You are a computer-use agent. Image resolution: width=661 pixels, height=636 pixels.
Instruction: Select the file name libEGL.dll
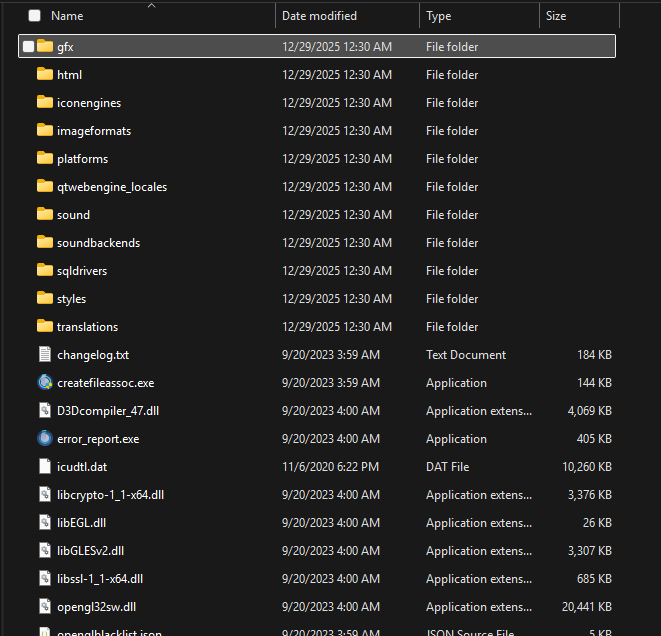tap(82, 523)
